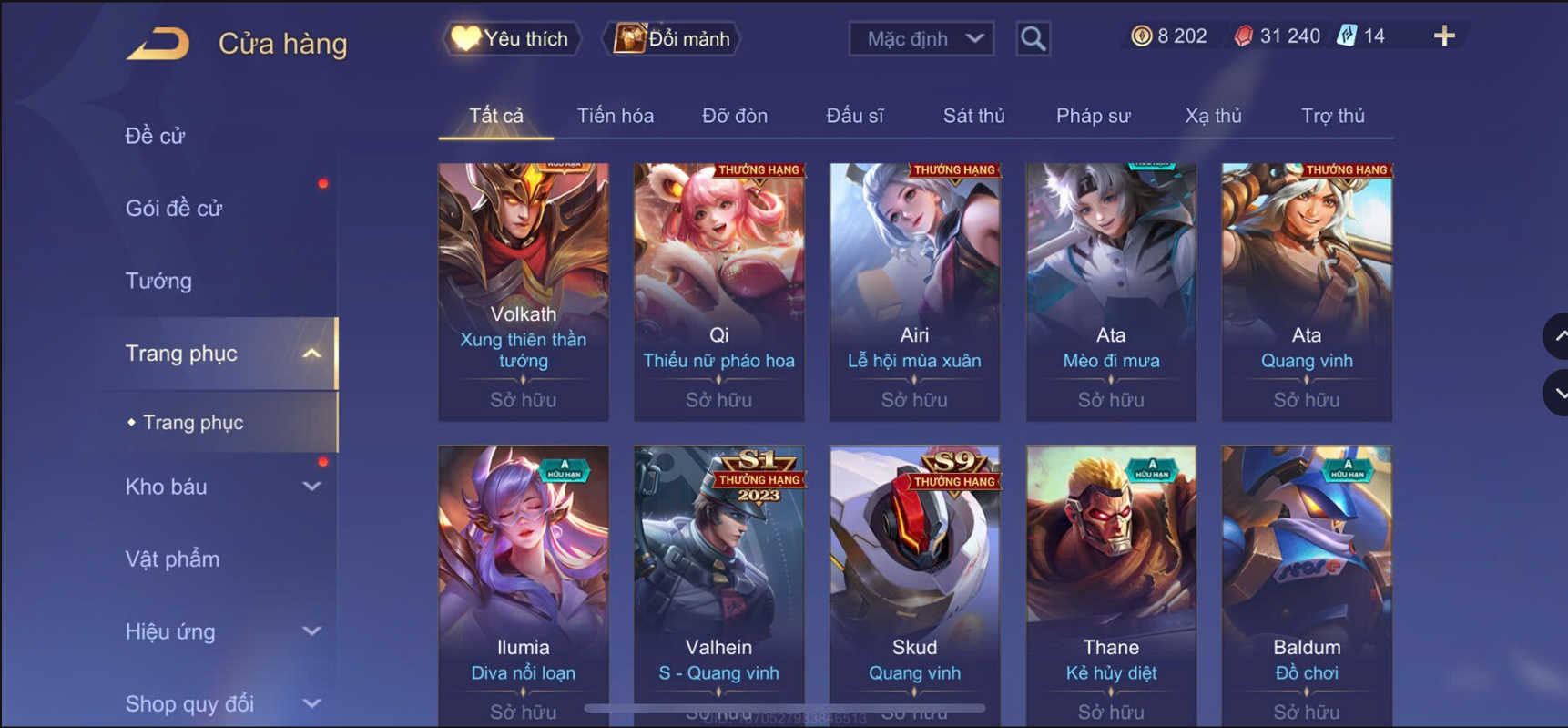Screen dimensions: 1568x728
Task: Click the red gem balance icon
Action: click(x=1243, y=36)
